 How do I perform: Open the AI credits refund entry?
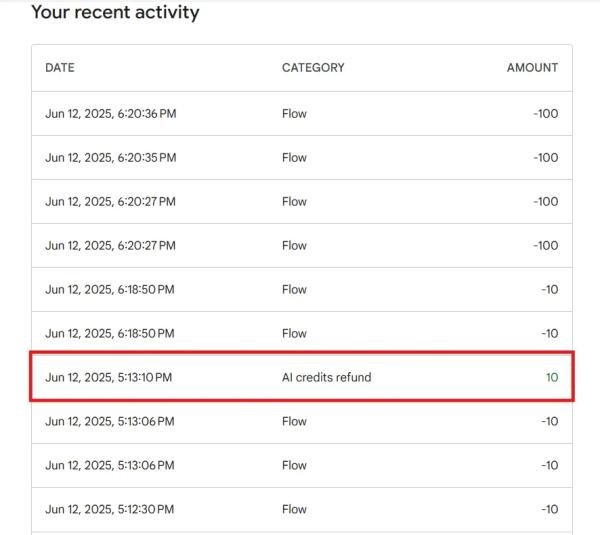click(326, 378)
